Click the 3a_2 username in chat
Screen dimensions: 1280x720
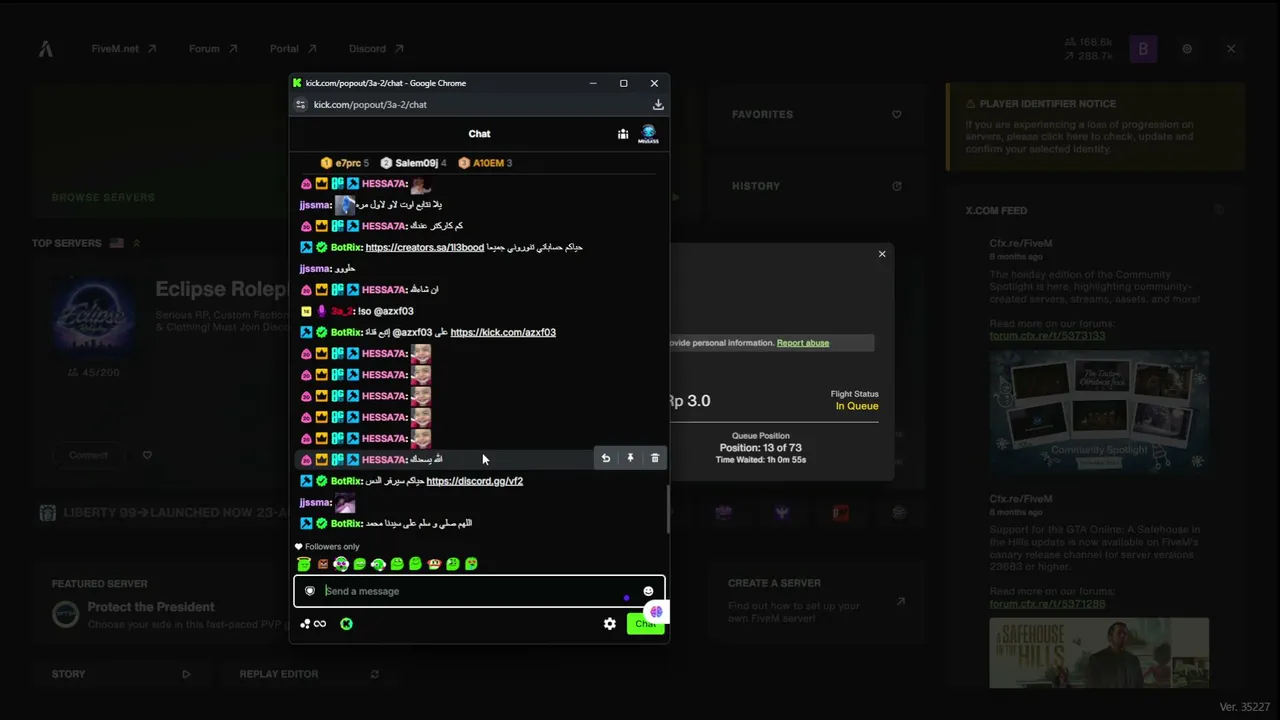(x=342, y=311)
